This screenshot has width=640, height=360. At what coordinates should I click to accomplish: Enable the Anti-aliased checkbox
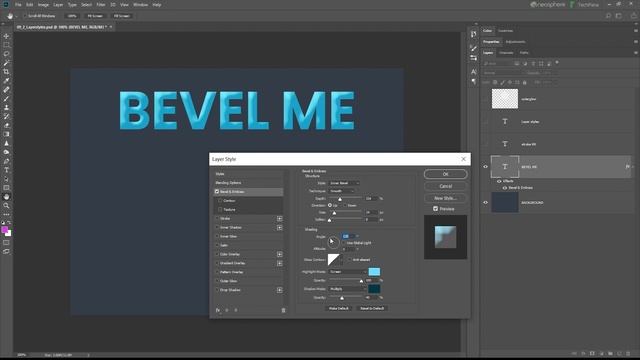349,260
